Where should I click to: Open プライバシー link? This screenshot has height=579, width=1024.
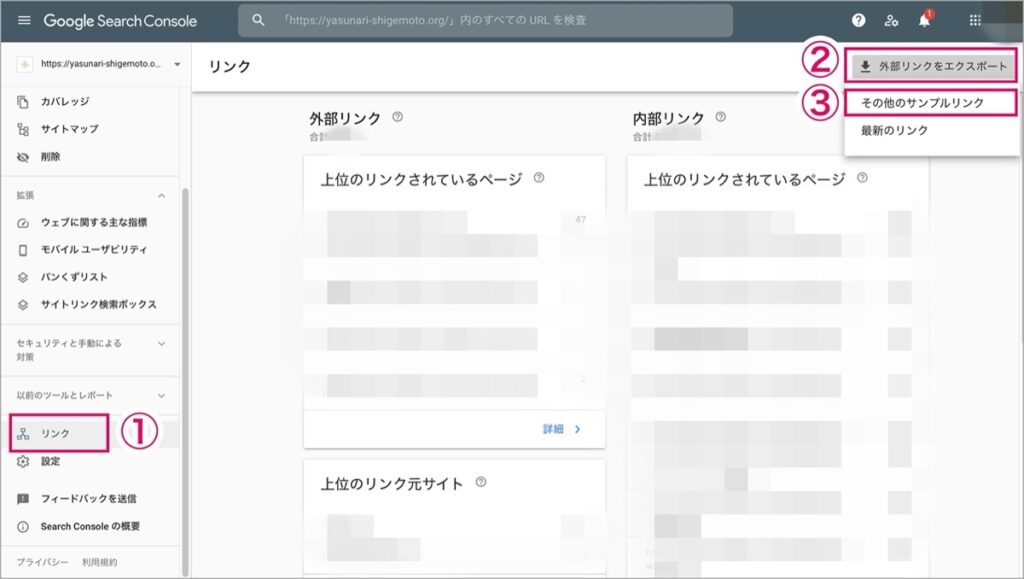(x=42, y=562)
